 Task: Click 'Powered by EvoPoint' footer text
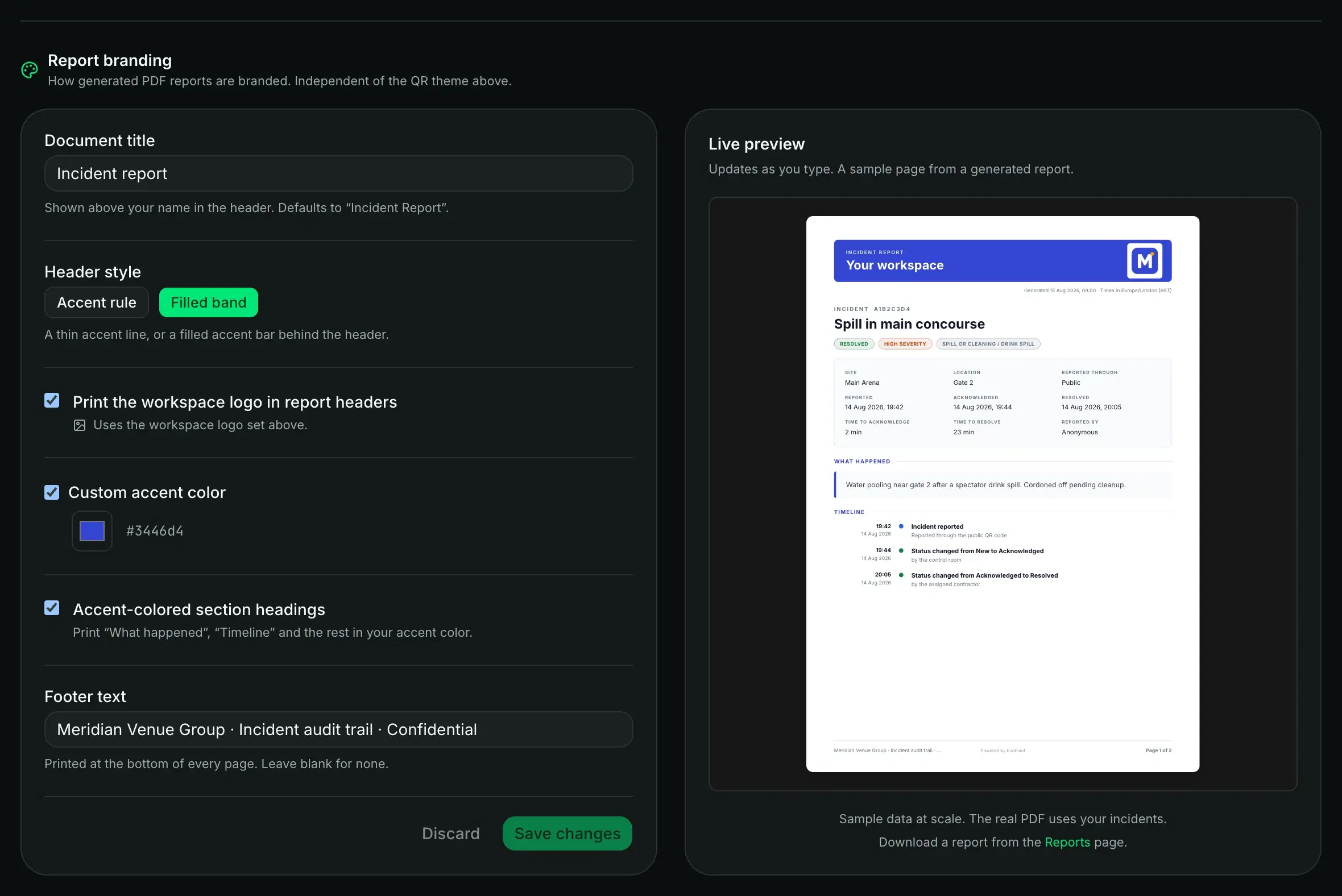point(1003,751)
